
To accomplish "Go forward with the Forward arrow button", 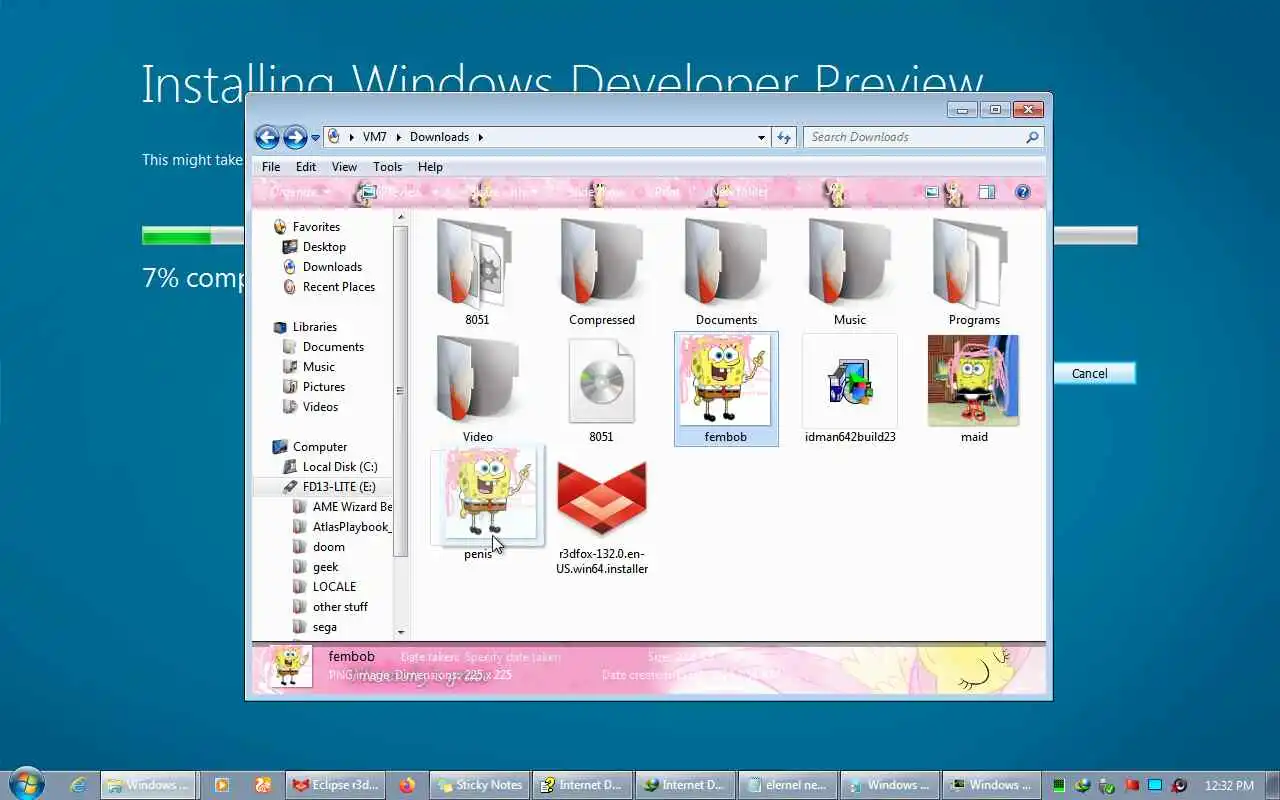I will [x=295, y=137].
